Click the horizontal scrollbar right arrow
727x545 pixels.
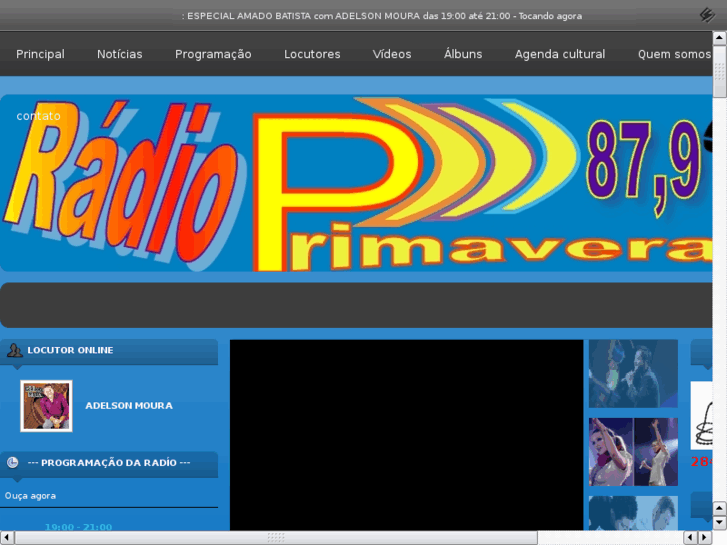tap(705, 538)
